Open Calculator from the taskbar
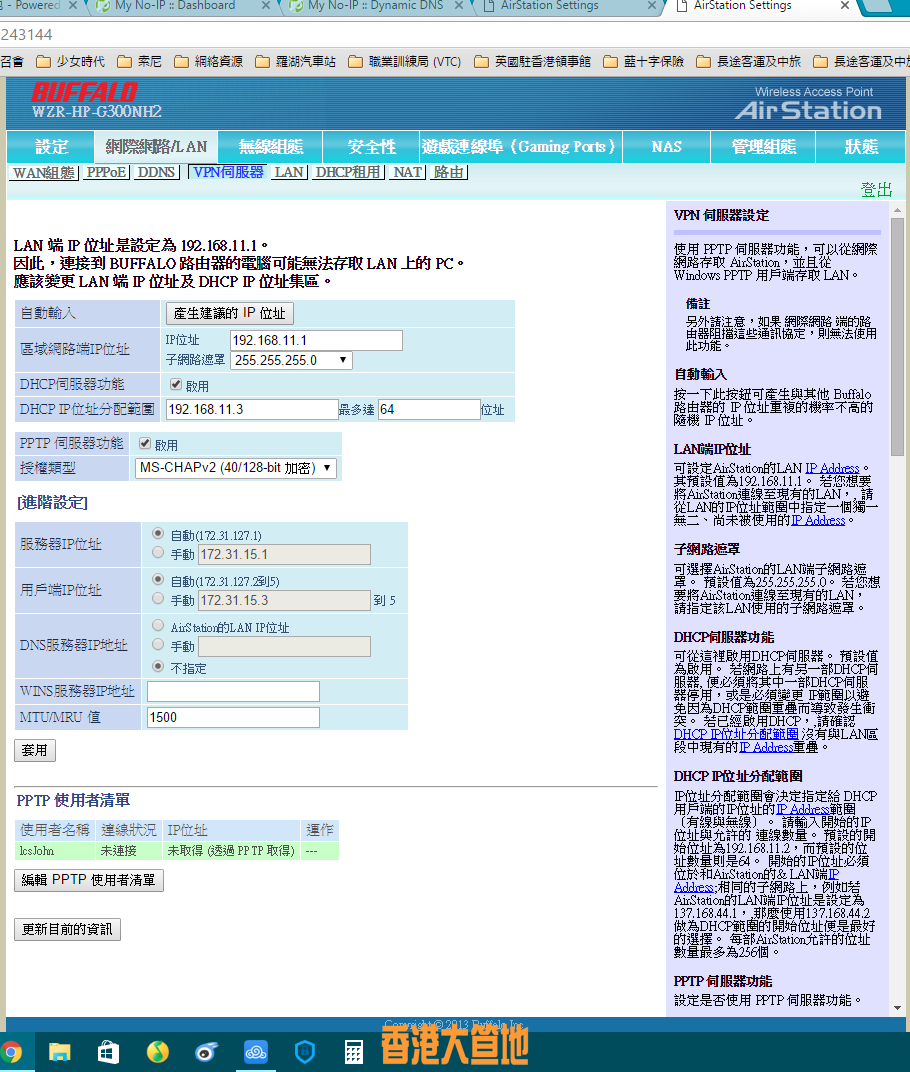The width and height of the screenshot is (910, 1072). (x=353, y=1051)
